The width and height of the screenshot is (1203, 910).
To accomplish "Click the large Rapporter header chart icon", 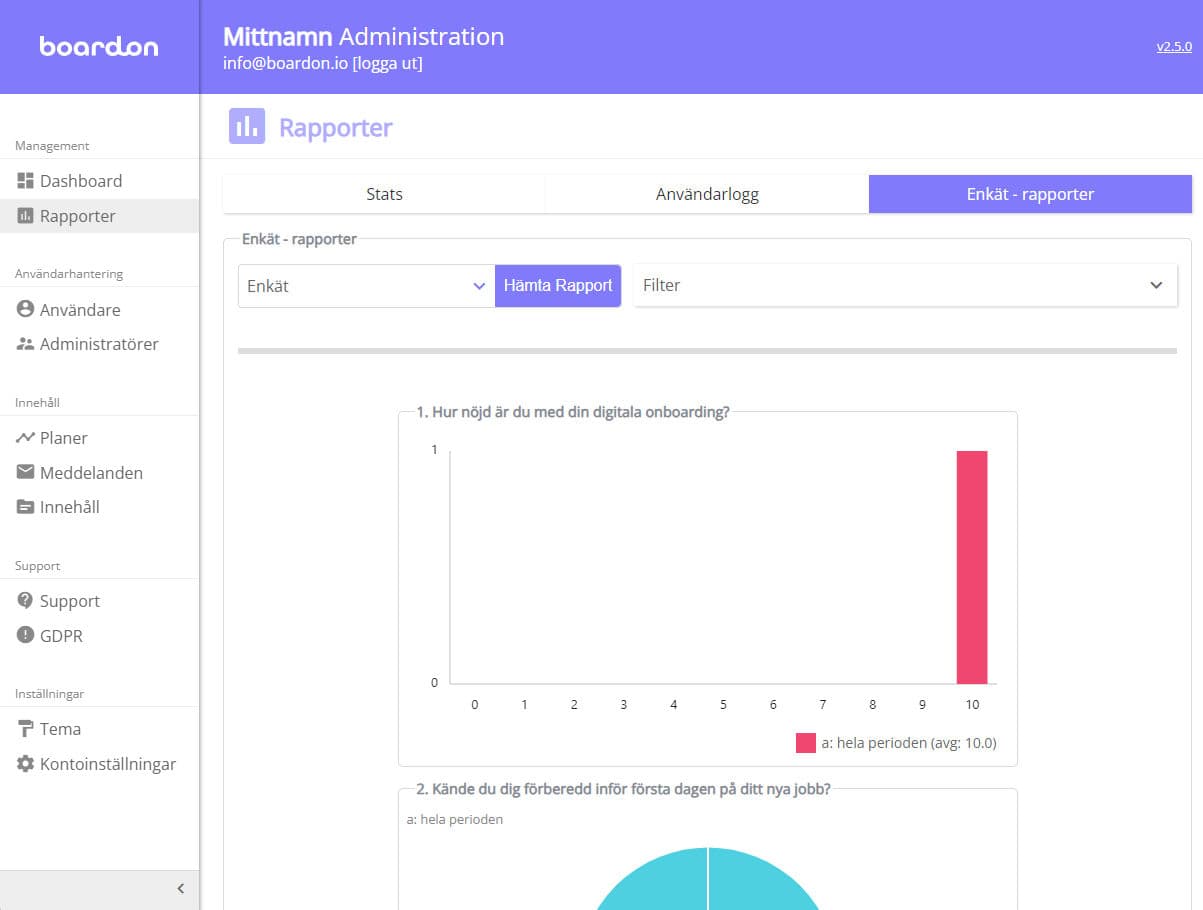I will pyautogui.click(x=247, y=127).
